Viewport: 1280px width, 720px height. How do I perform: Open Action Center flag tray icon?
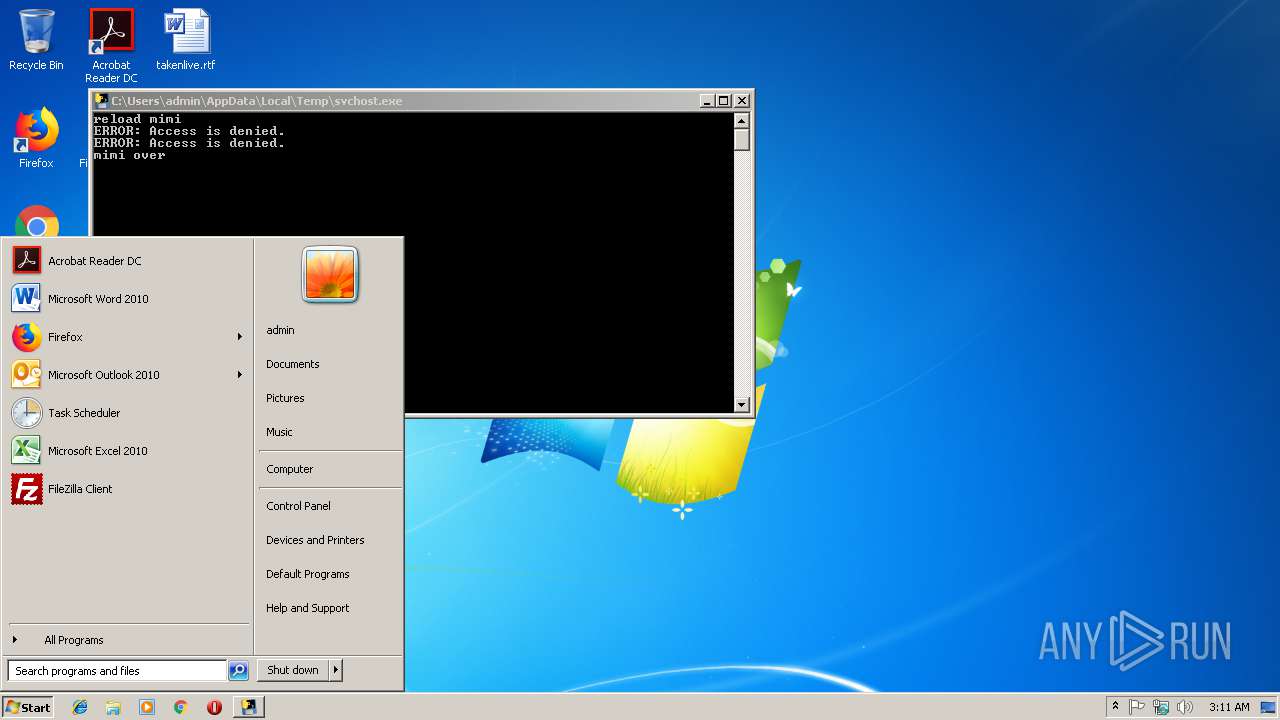coord(1137,707)
